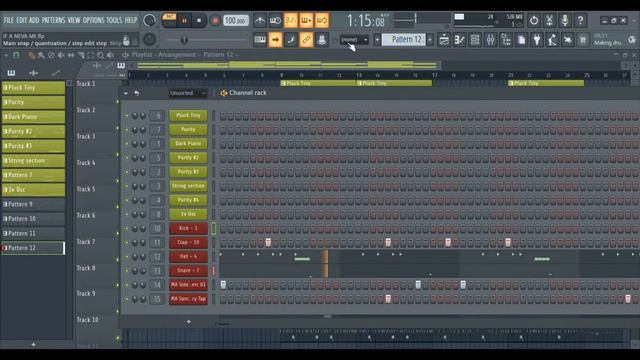Open mixer track selector 10 for Kick
This screenshot has height=360, width=640.
tap(158, 229)
